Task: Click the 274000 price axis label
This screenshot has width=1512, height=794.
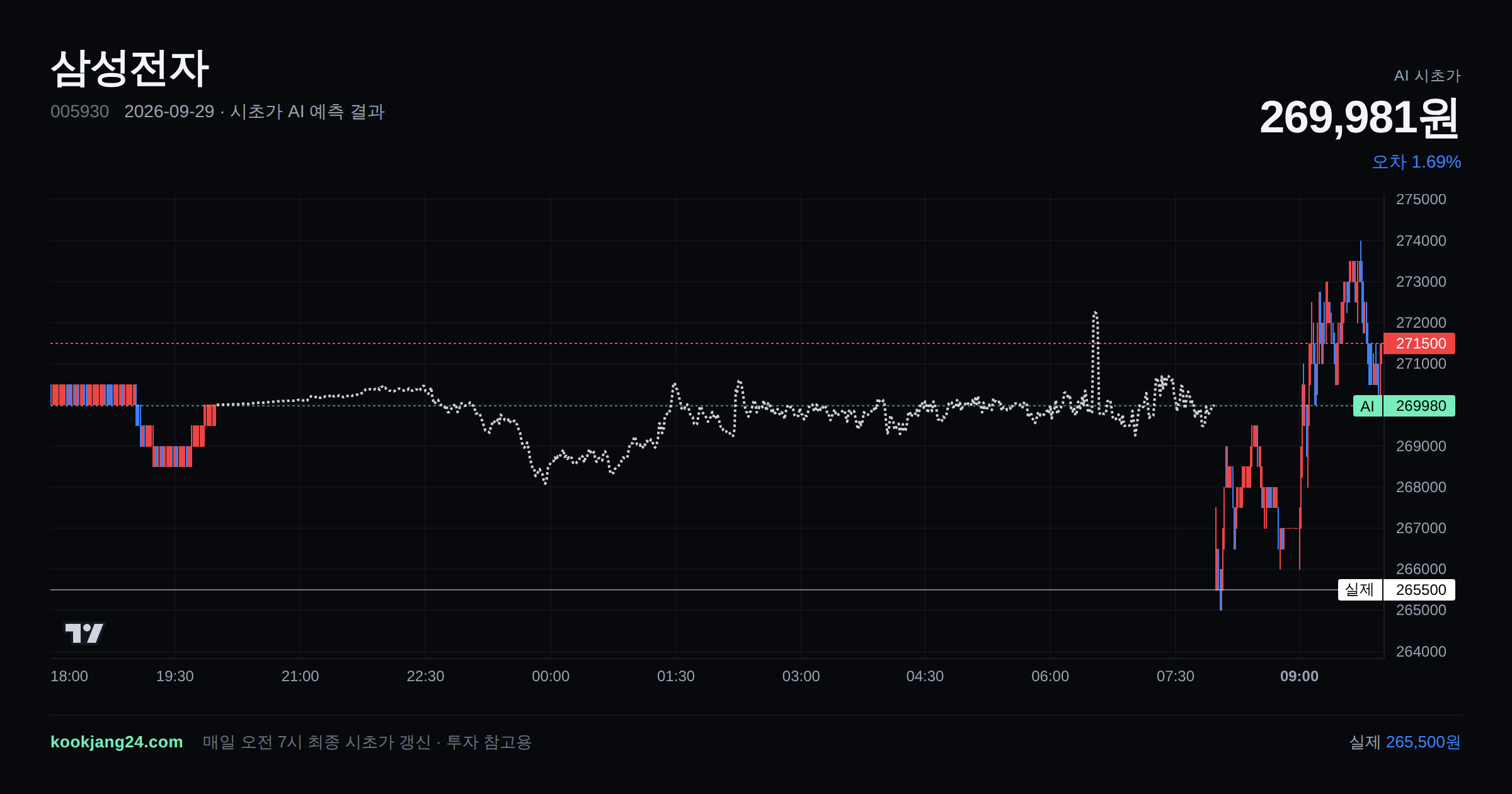Action: point(1421,241)
